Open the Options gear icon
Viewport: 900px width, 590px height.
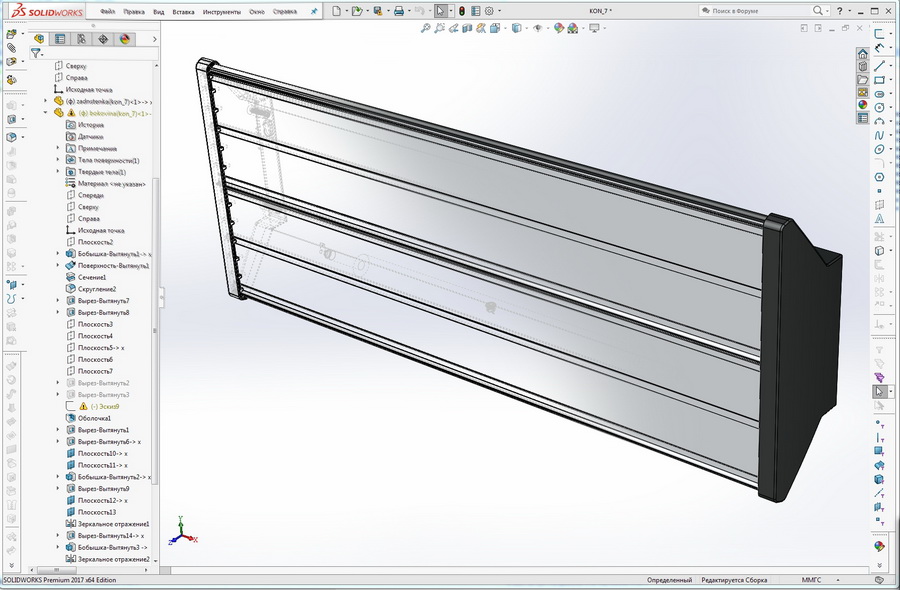(489, 9)
